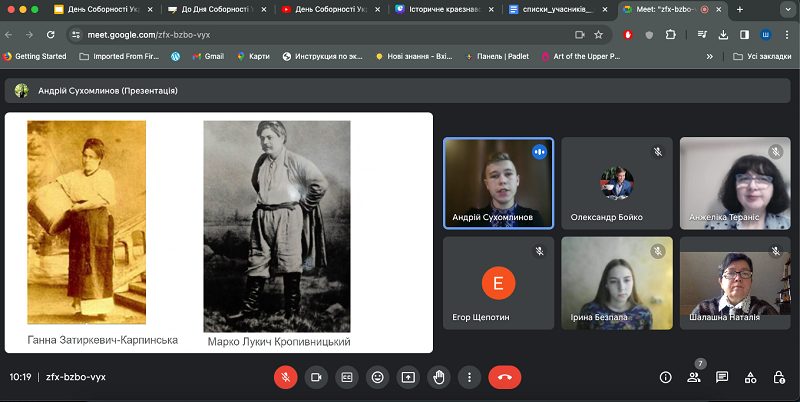
Task: Toggle closed captions
Action: 347,378
